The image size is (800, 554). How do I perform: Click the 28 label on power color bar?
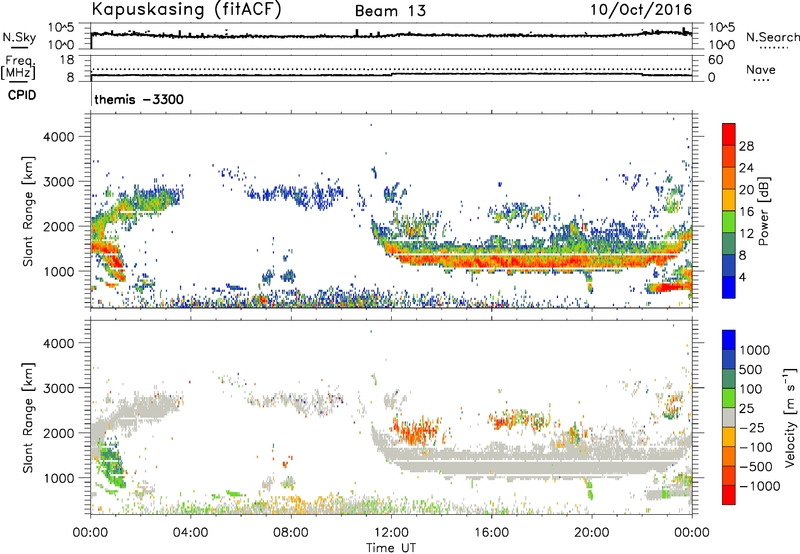click(746, 146)
